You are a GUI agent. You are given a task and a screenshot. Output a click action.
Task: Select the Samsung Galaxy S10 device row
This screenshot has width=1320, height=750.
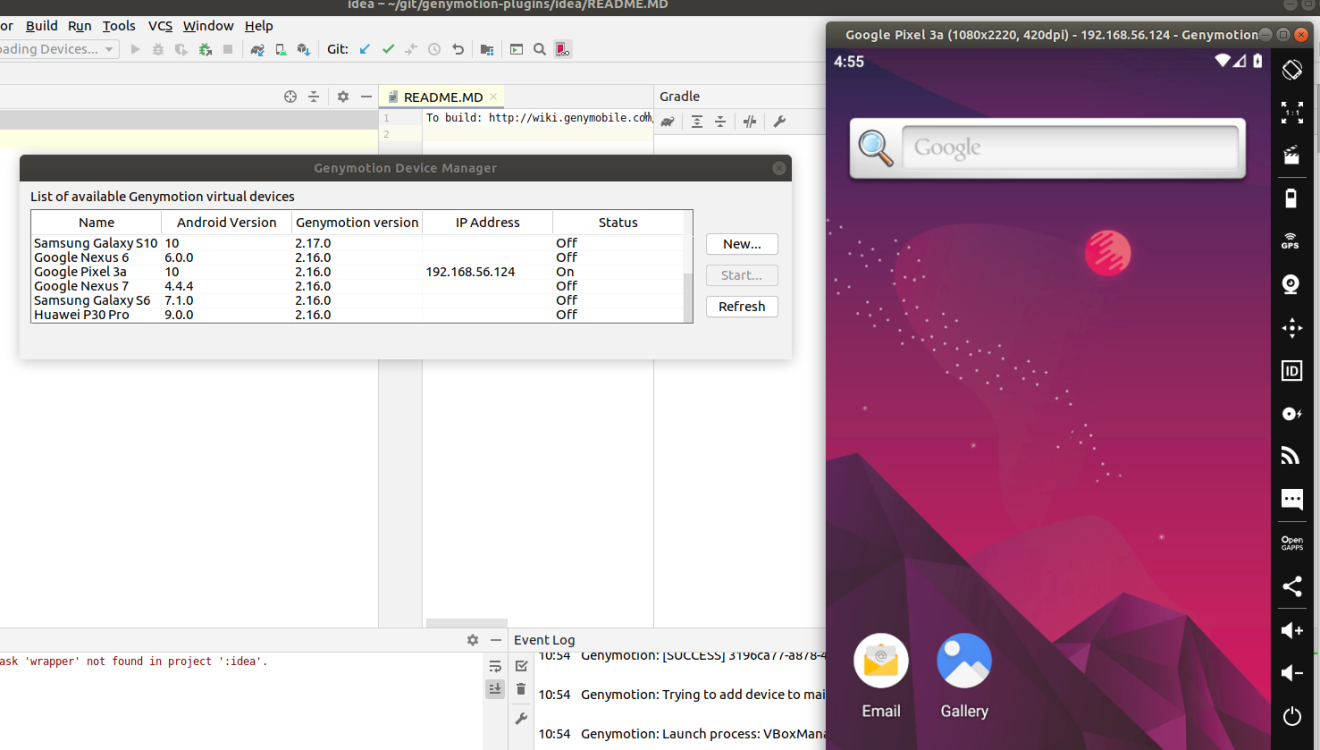[x=96, y=242]
